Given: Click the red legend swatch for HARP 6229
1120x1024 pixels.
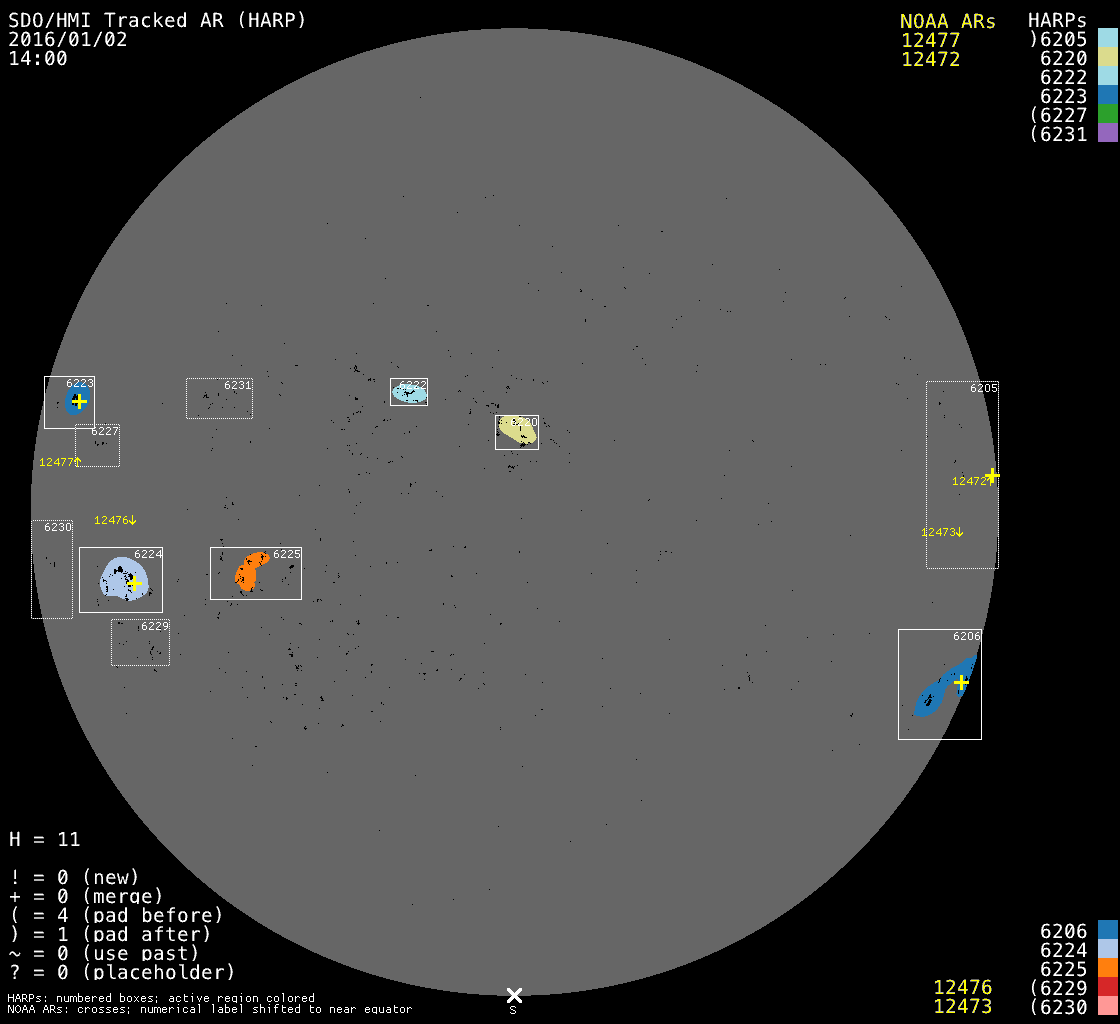Looking at the screenshot, I should pyautogui.click(x=1107, y=987).
